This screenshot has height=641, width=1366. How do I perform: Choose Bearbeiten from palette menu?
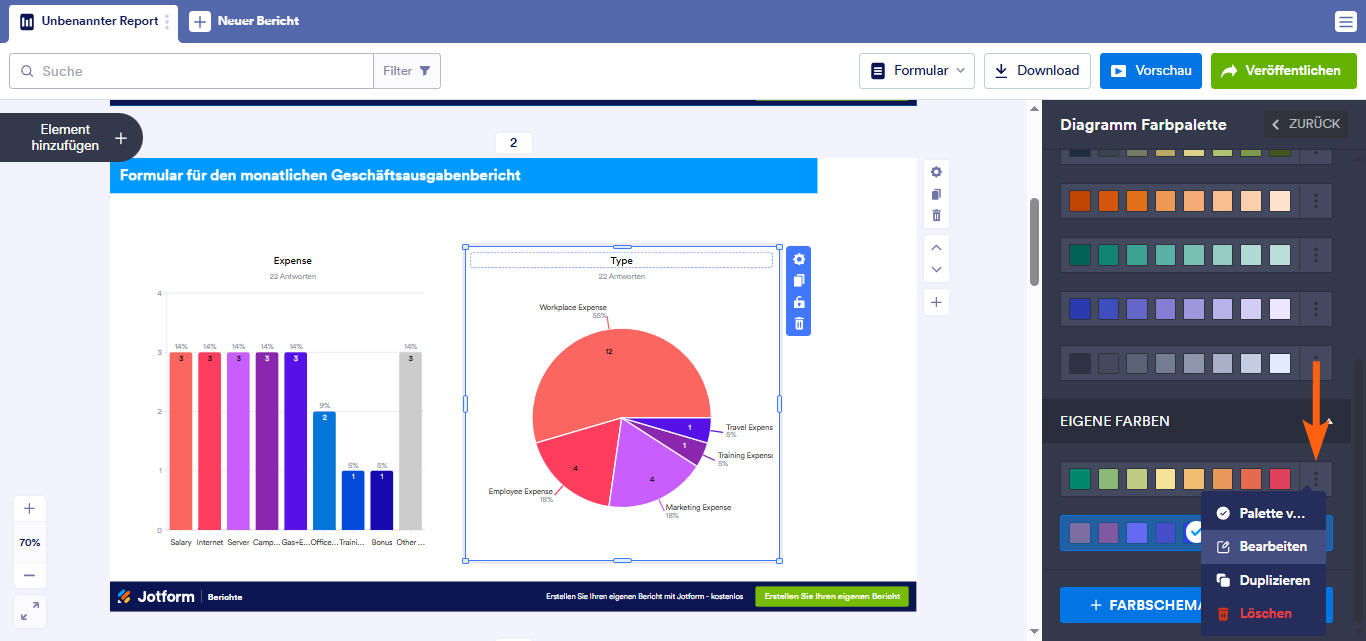click(x=1263, y=546)
